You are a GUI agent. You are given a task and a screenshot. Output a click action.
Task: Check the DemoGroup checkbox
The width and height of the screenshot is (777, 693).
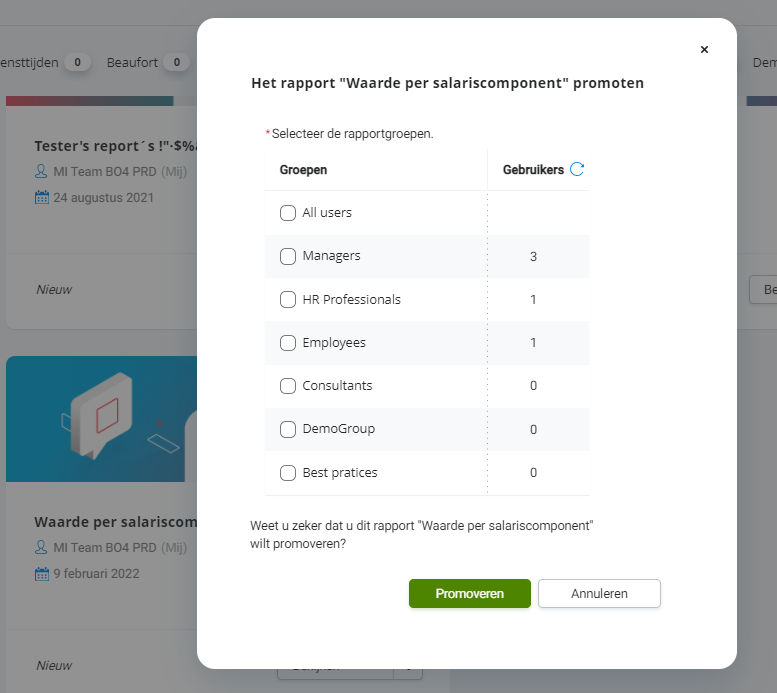click(x=288, y=429)
